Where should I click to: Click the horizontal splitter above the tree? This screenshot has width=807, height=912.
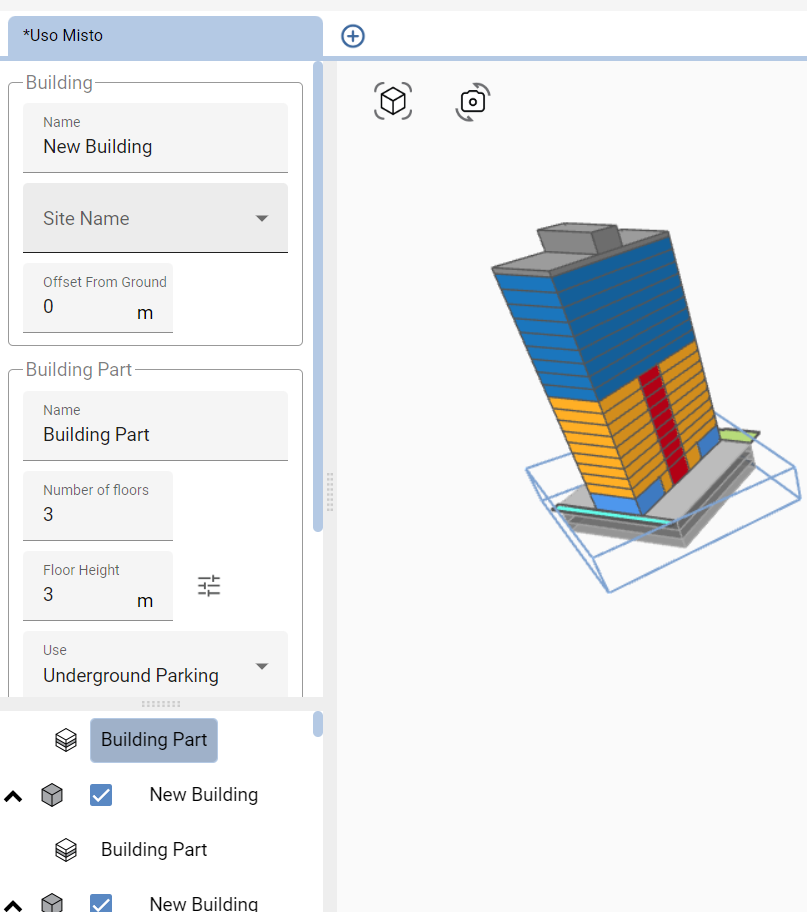point(161,704)
